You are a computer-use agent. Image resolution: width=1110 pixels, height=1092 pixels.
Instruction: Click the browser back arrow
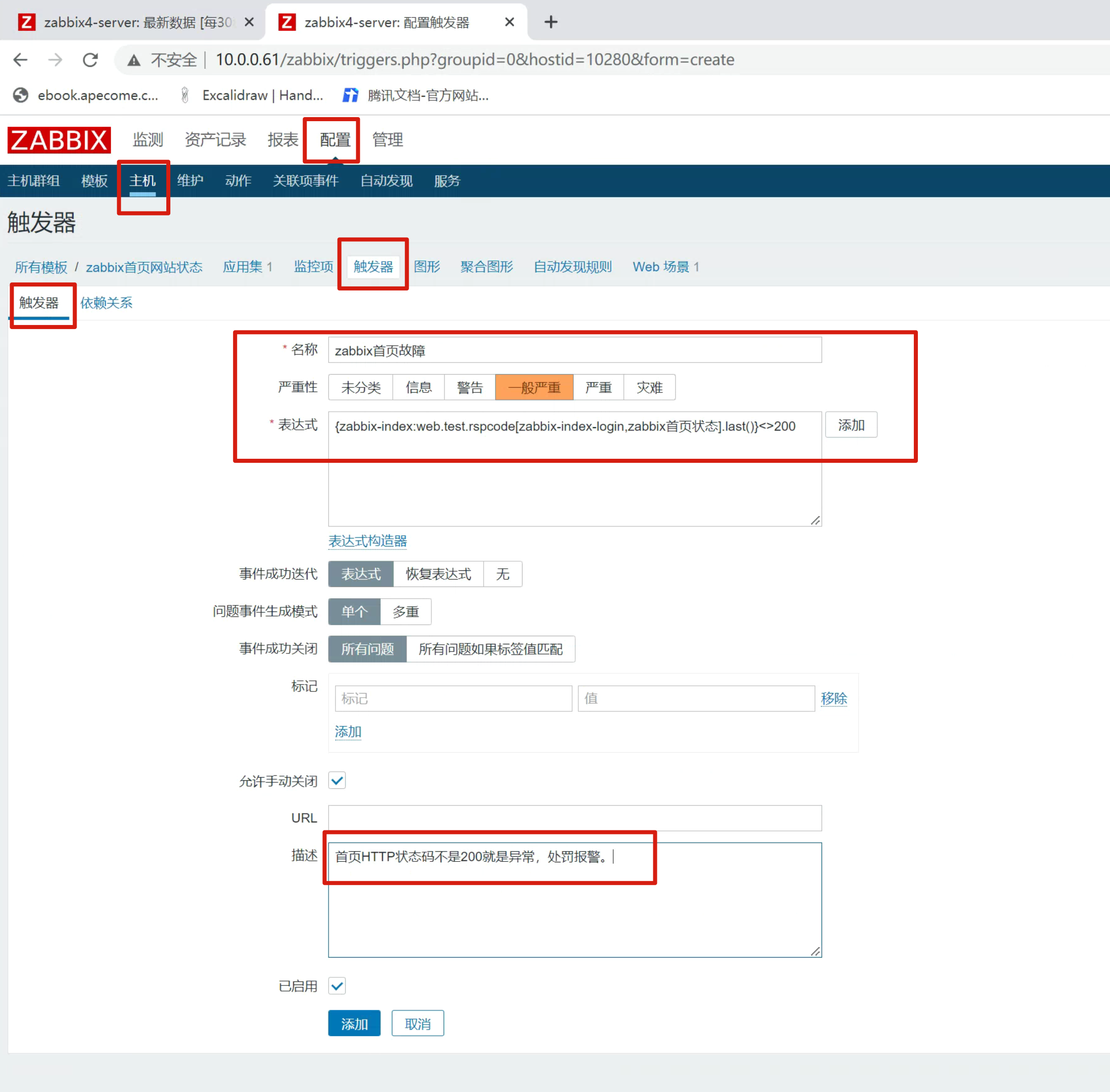[21, 60]
